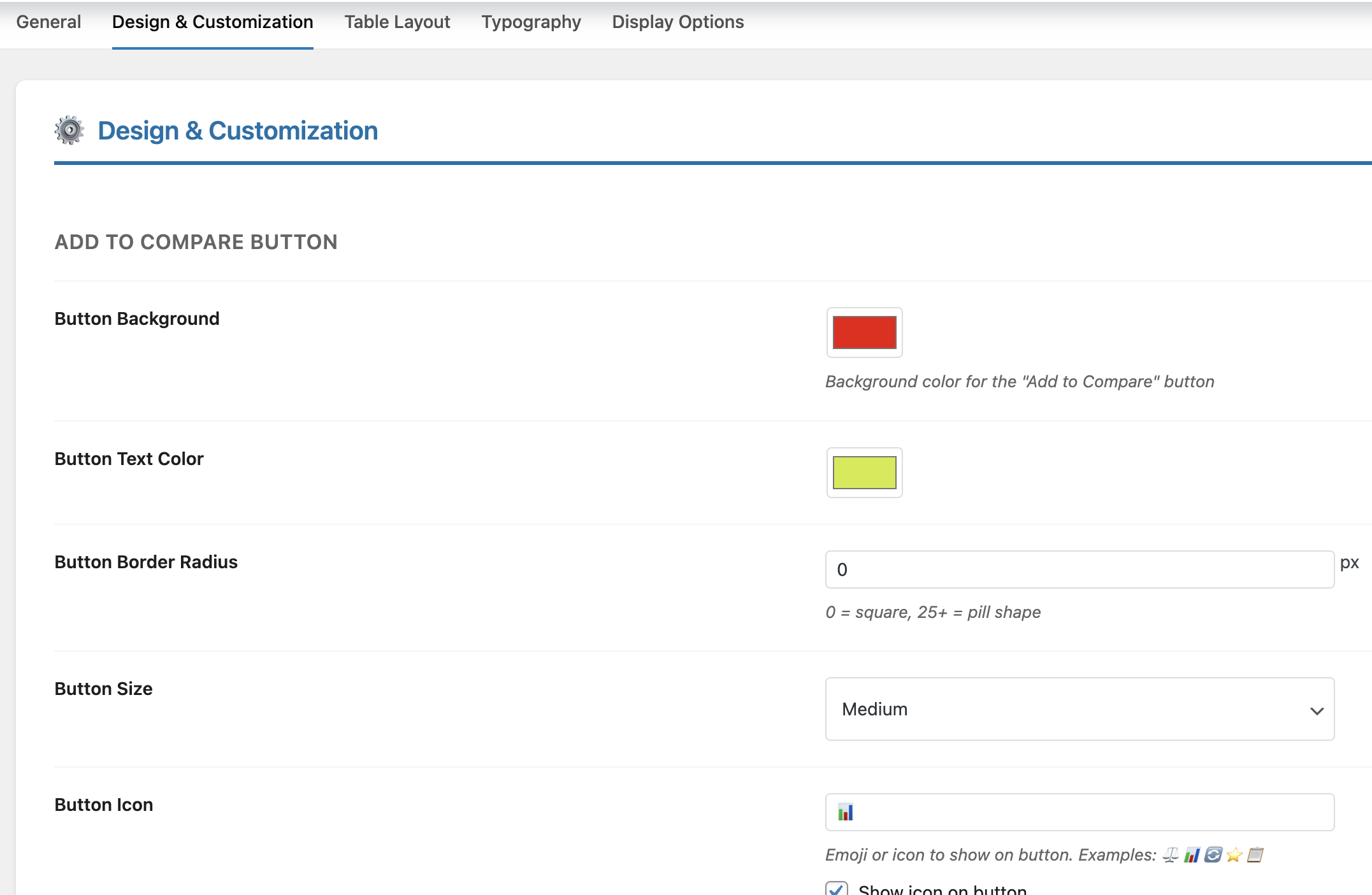The height and width of the screenshot is (895, 1372).
Task: Click the balance scale example emoji
Action: (x=1170, y=855)
